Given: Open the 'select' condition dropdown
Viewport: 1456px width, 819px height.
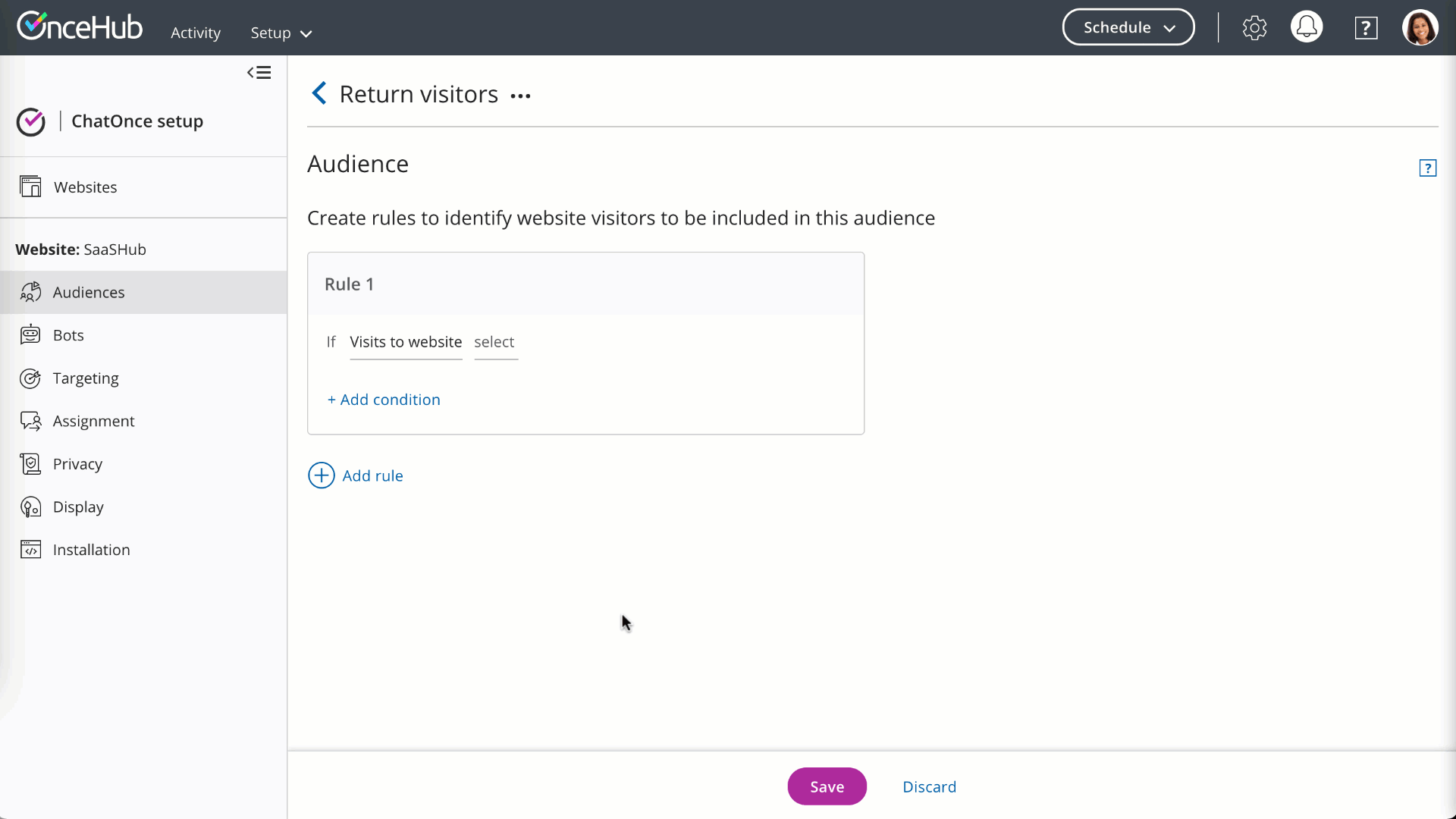Looking at the screenshot, I should [x=495, y=342].
